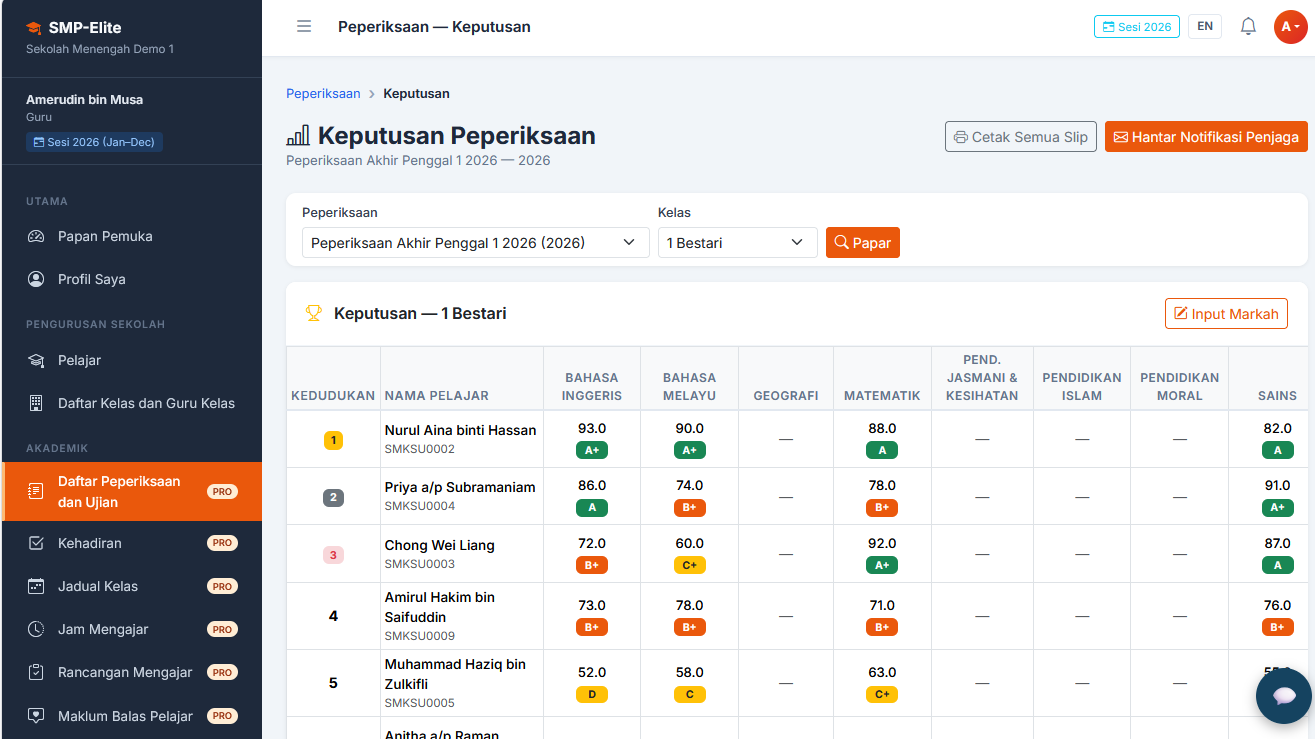Viewport: 1315px width, 739px height.
Task: Click the notification bell icon
Action: pos(1248,27)
